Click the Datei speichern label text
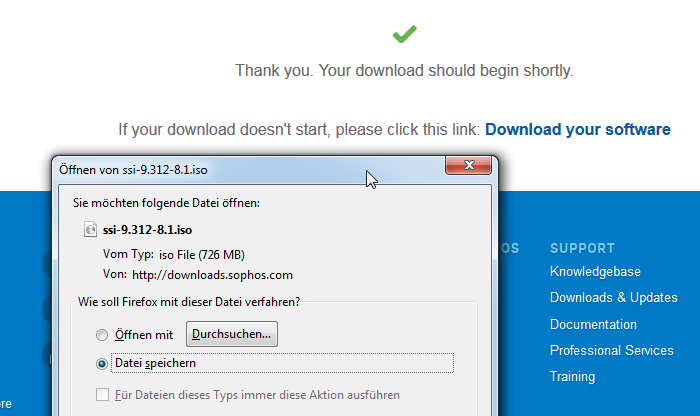 (155, 363)
